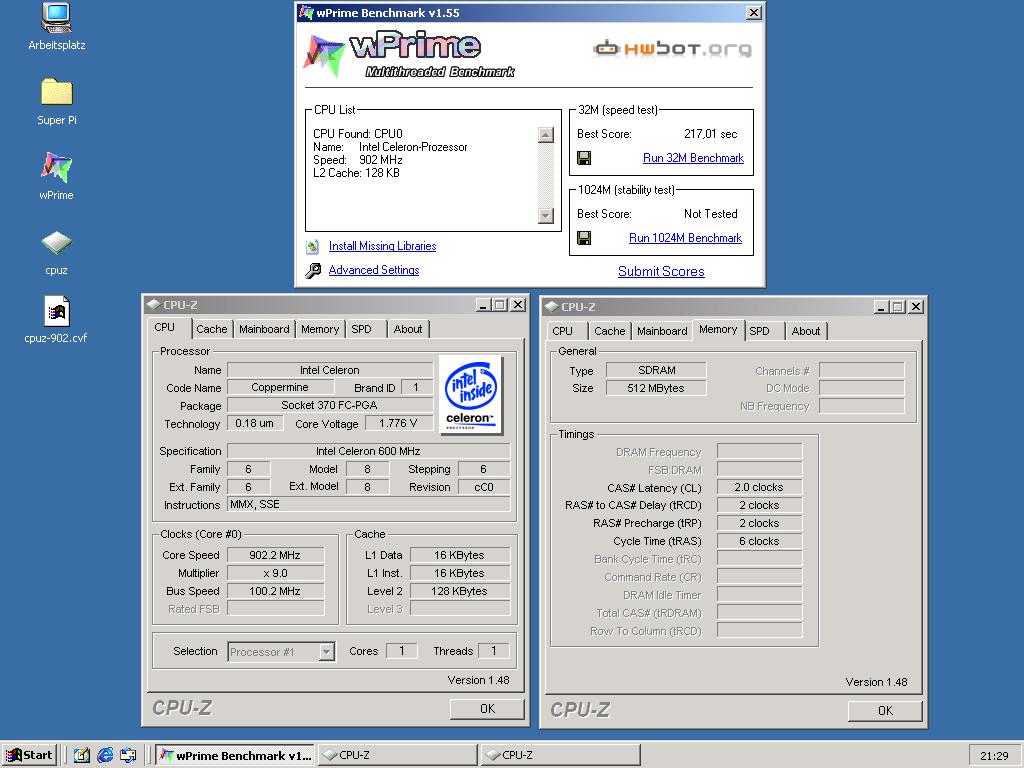The height and width of the screenshot is (768, 1024).
Task: Run the 32M Benchmark
Action: (693, 158)
